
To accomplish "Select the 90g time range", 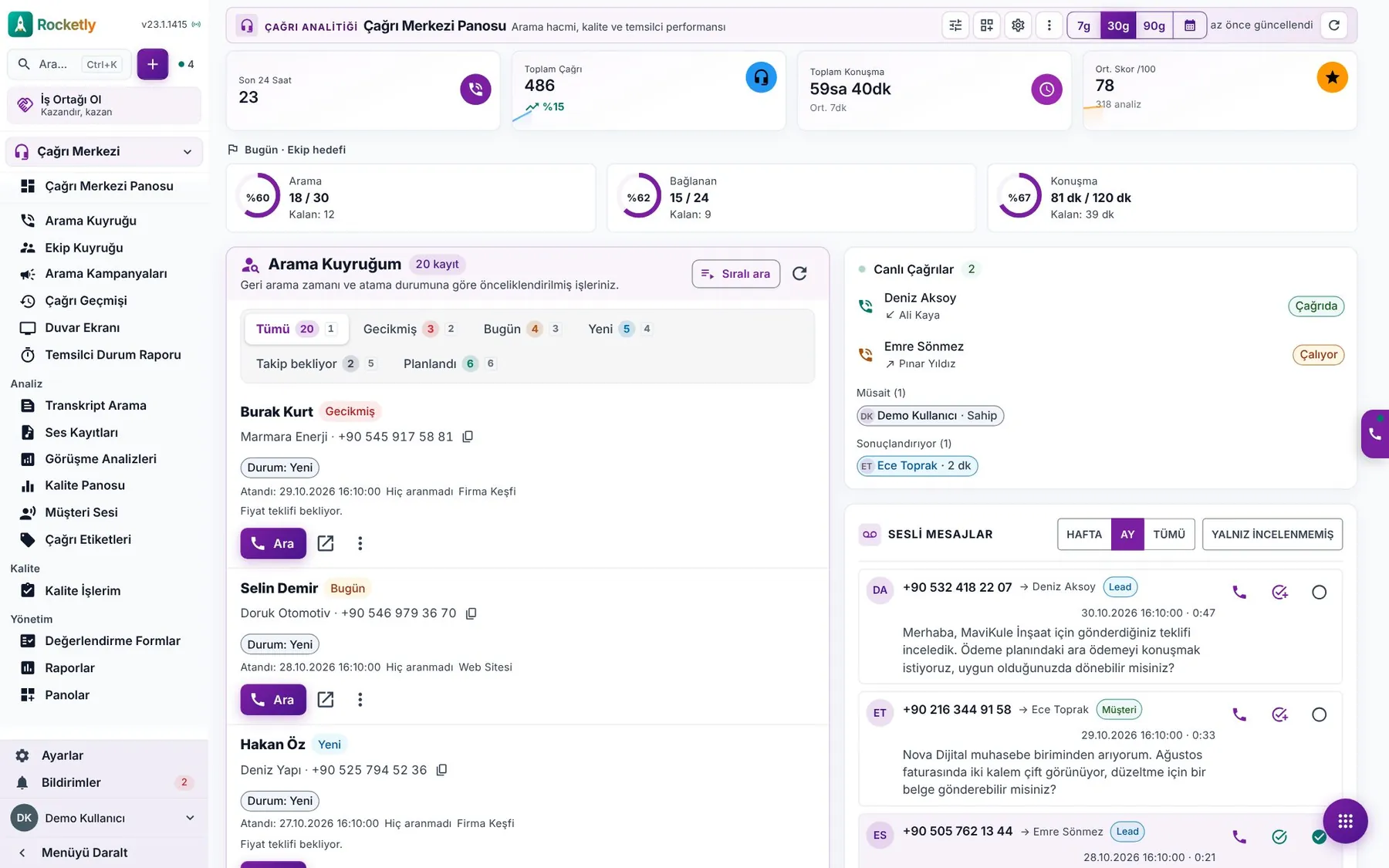I will tap(1154, 25).
